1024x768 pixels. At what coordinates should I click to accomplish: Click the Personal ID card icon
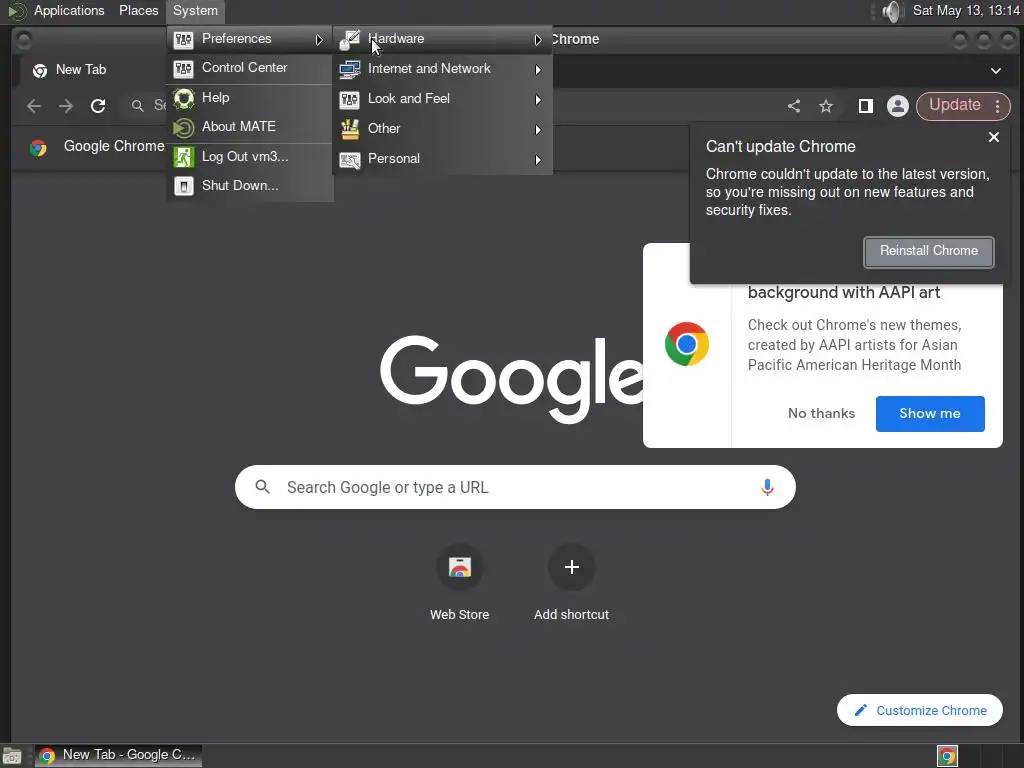click(350, 160)
